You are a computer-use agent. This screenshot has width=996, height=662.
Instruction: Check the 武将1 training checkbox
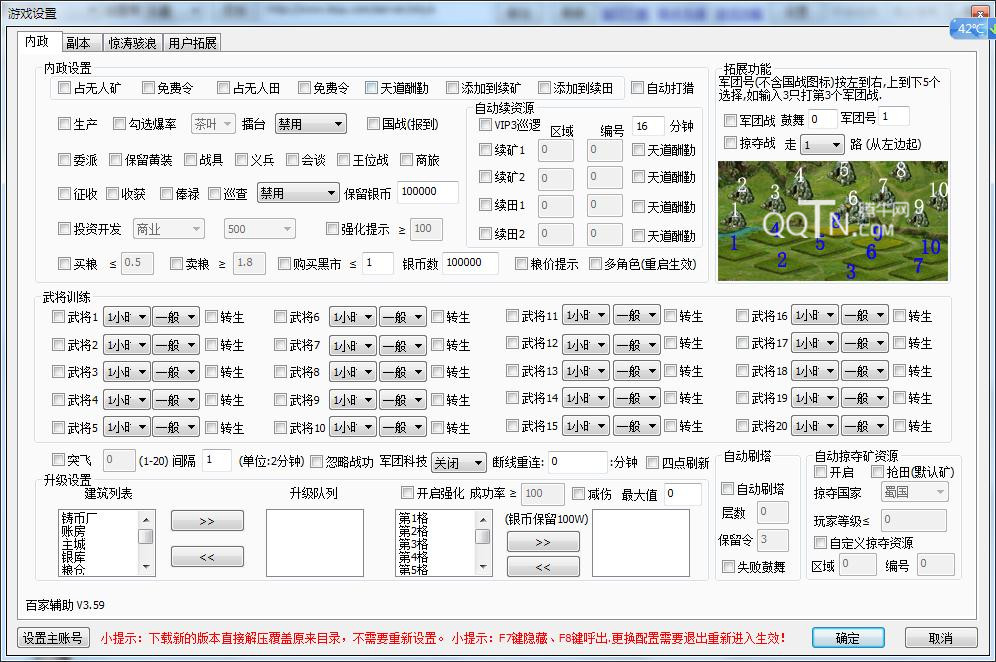(x=59, y=317)
